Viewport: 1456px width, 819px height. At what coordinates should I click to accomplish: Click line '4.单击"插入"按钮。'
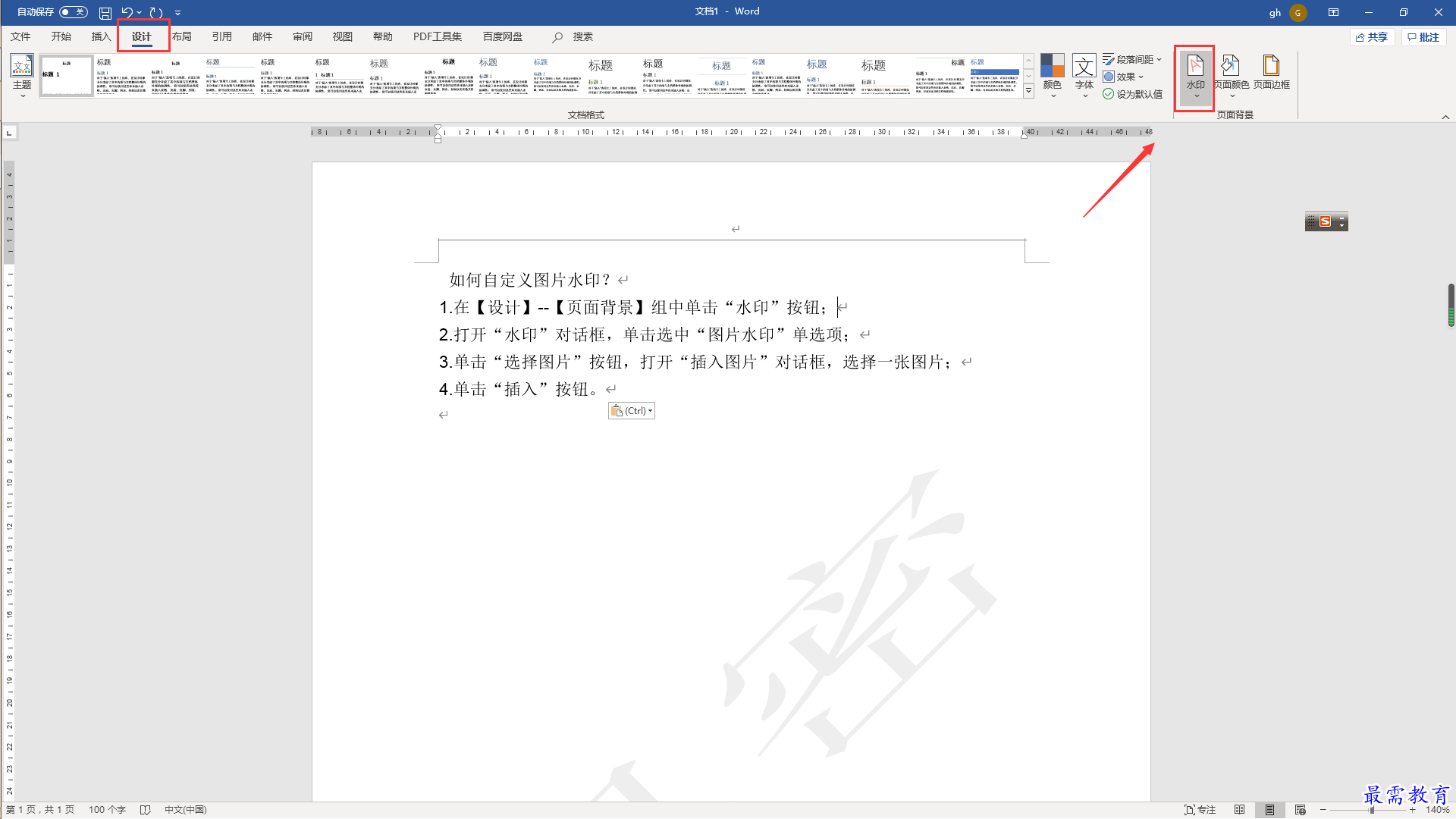(x=520, y=389)
